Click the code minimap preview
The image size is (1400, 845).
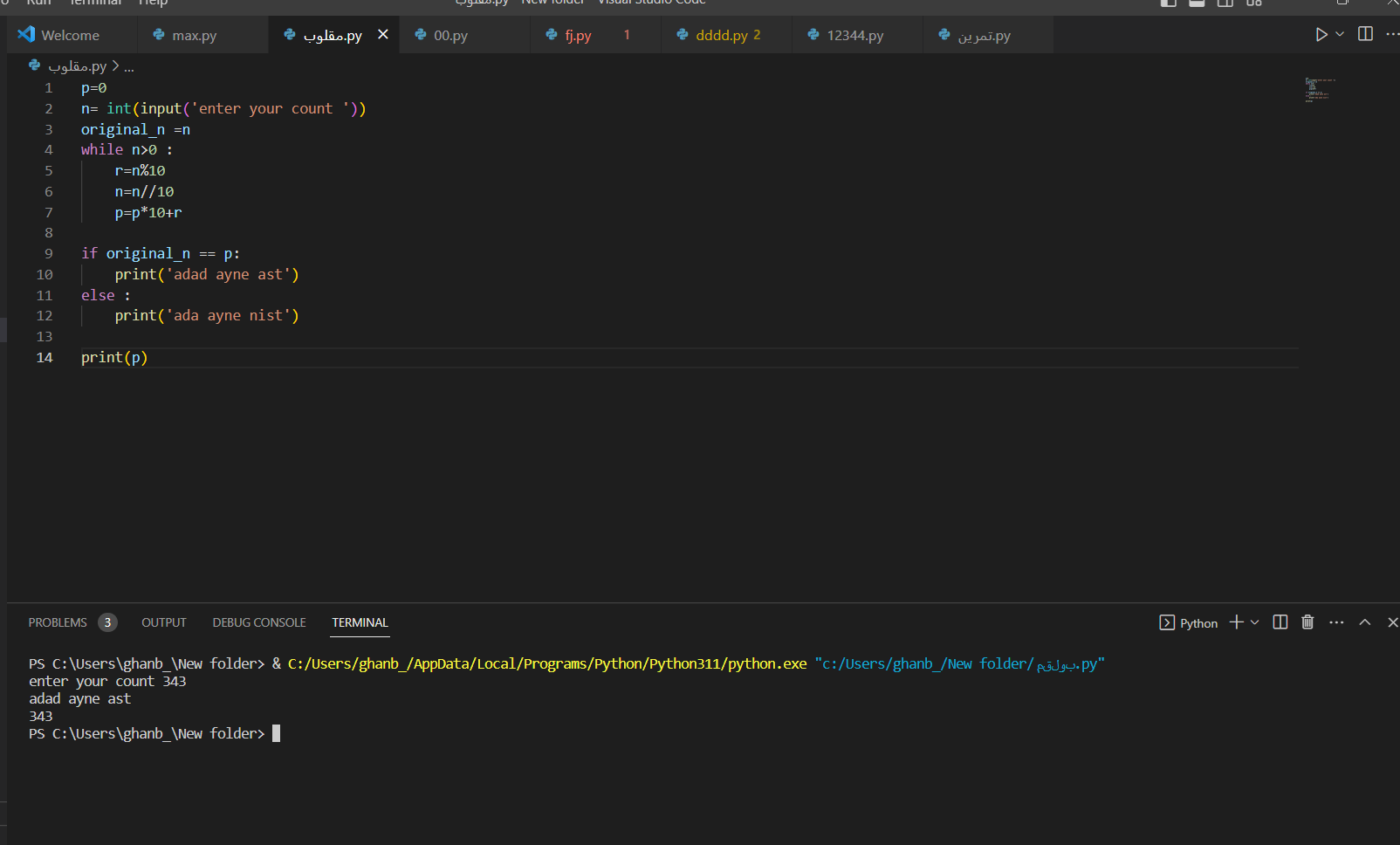pos(1320,90)
